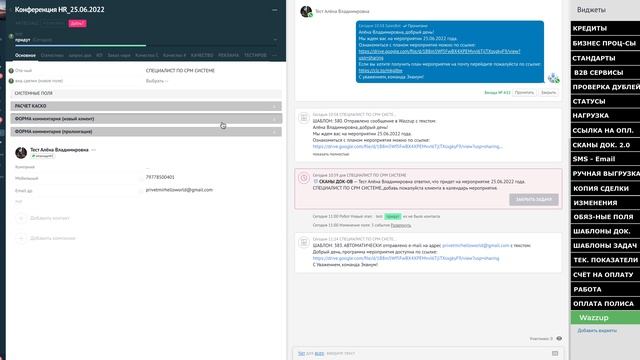Open contact options ellipsis next to Тест Алёна Владимировна

point(93,150)
